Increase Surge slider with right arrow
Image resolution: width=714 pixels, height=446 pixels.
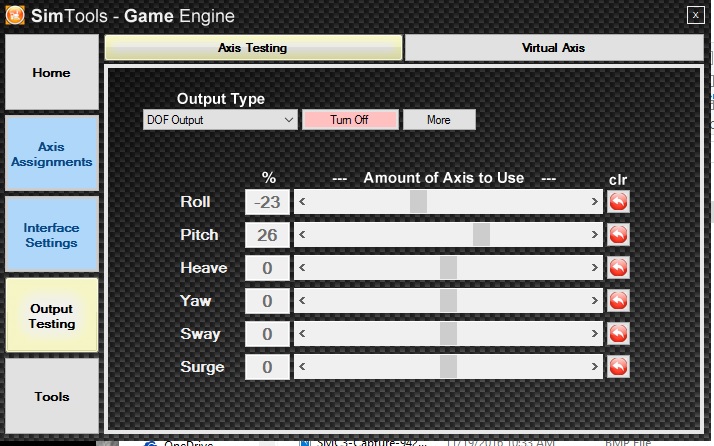(x=594, y=367)
